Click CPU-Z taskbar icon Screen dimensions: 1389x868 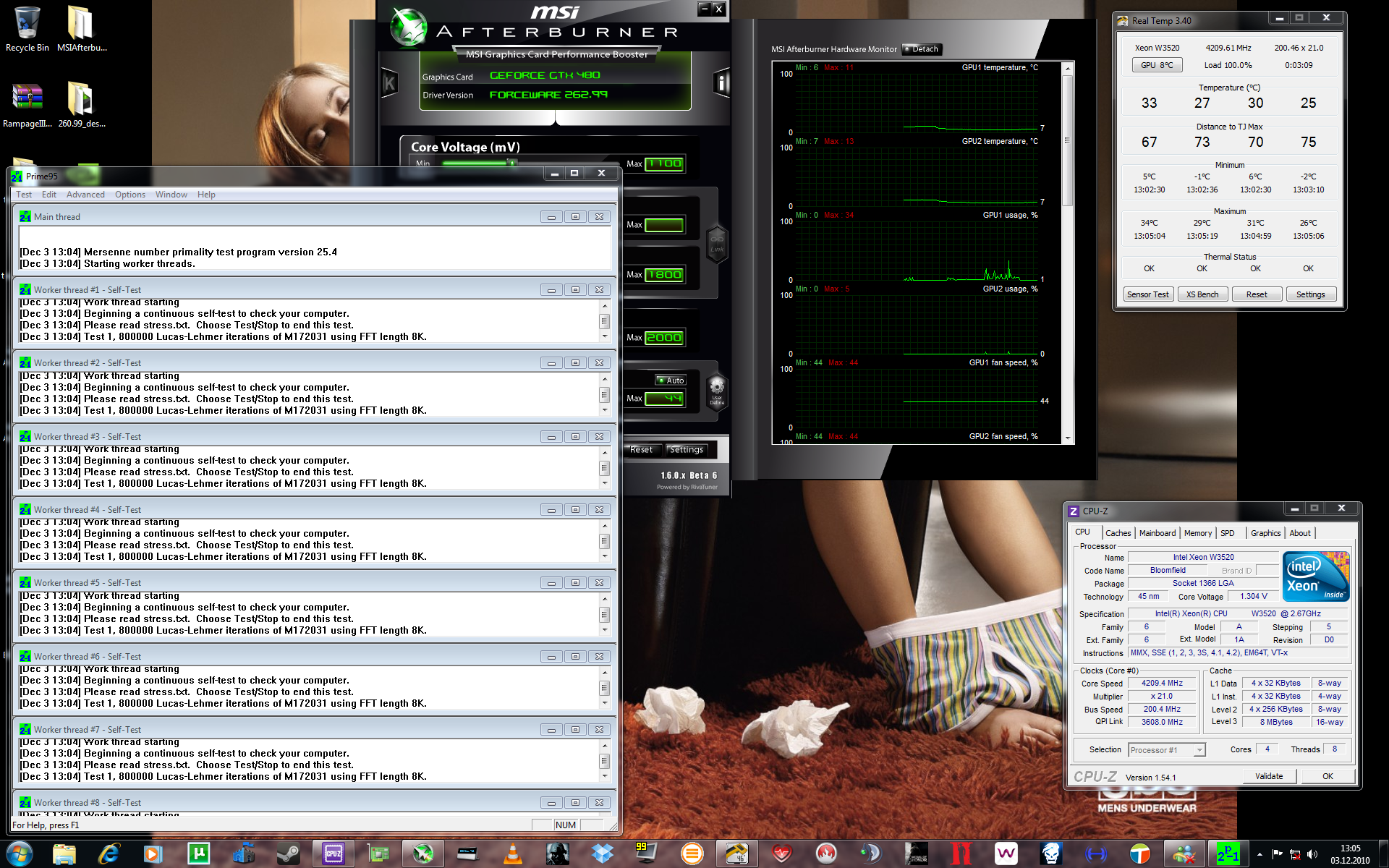(334, 854)
